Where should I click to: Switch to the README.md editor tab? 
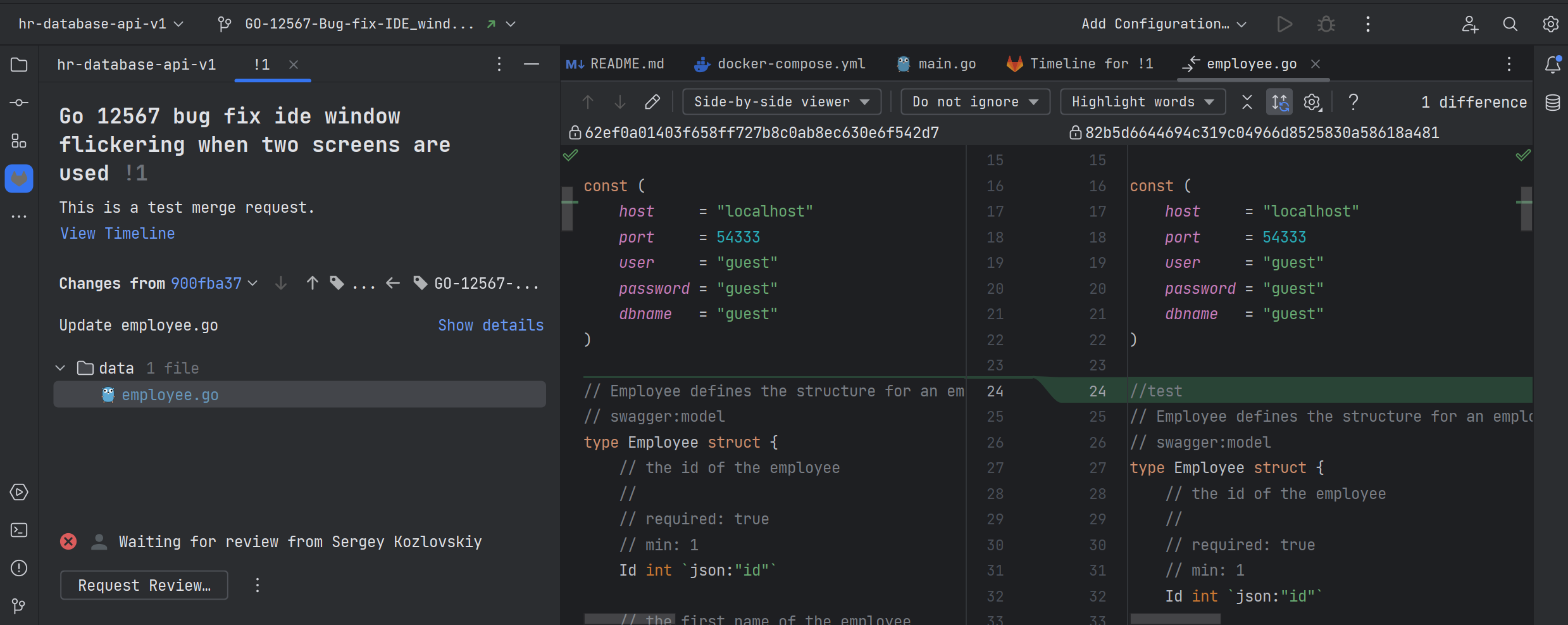point(615,64)
